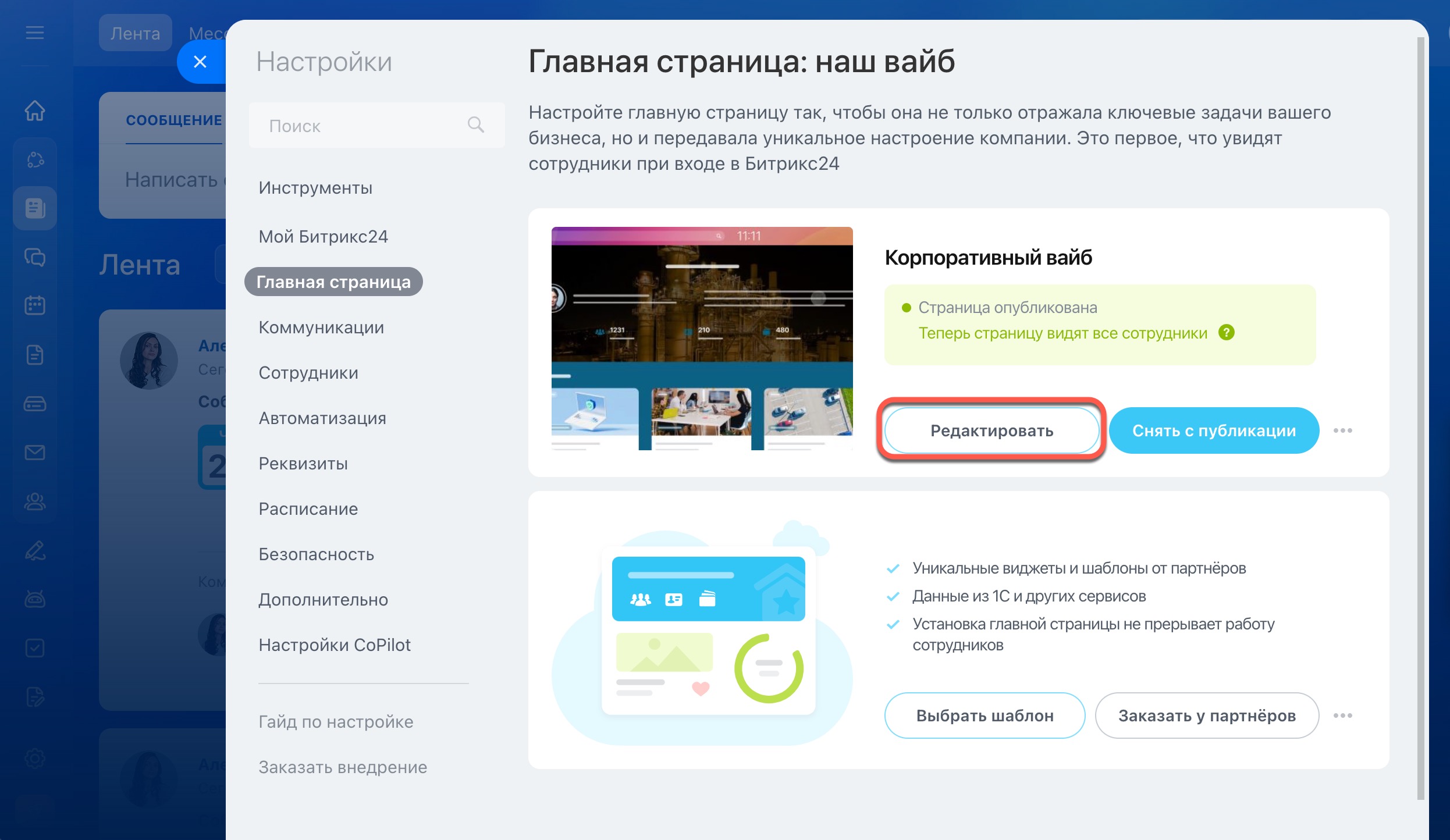
Task: Open Безопасность settings section
Action: pyautogui.click(x=317, y=554)
